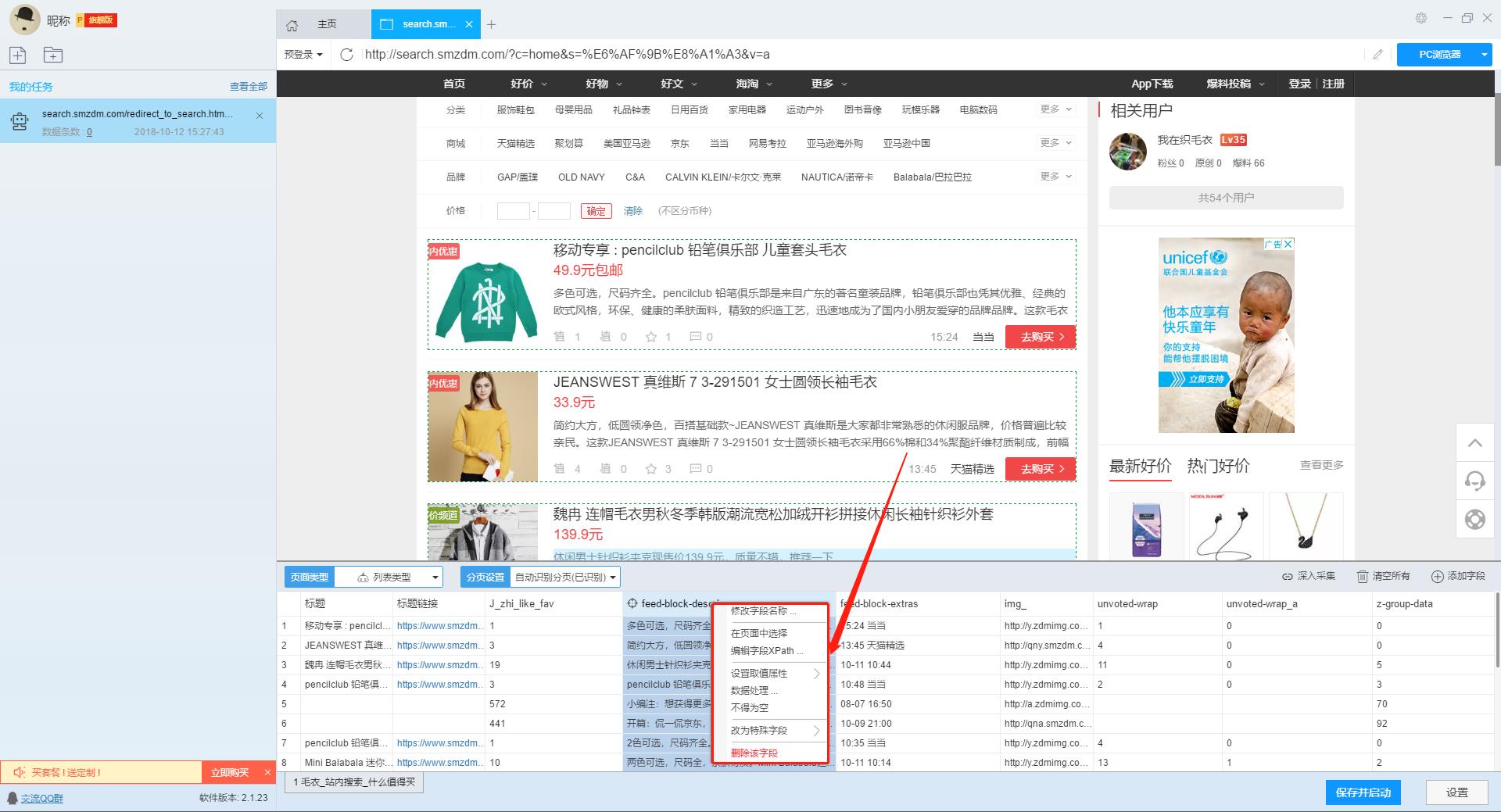Click the new task group folder icon

[53, 55]
